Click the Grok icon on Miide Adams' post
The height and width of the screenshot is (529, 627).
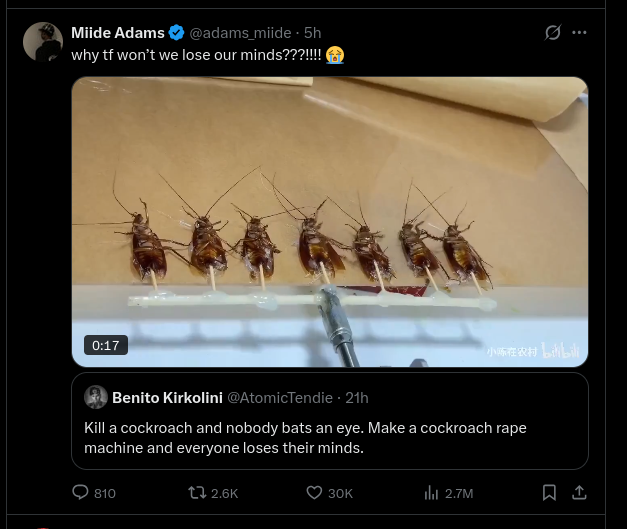point(553,33)
